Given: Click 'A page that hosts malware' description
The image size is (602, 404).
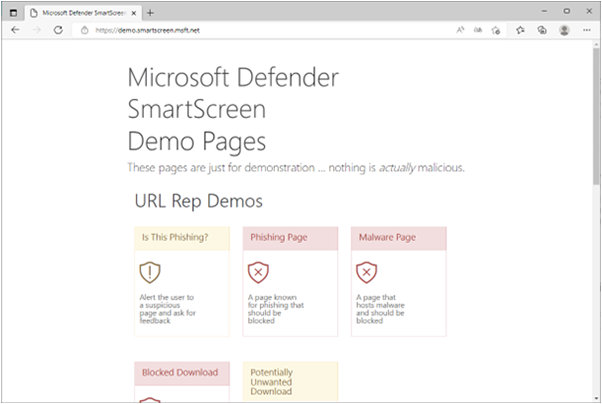Looking at the screenshot, I should [x=380, y=309].
